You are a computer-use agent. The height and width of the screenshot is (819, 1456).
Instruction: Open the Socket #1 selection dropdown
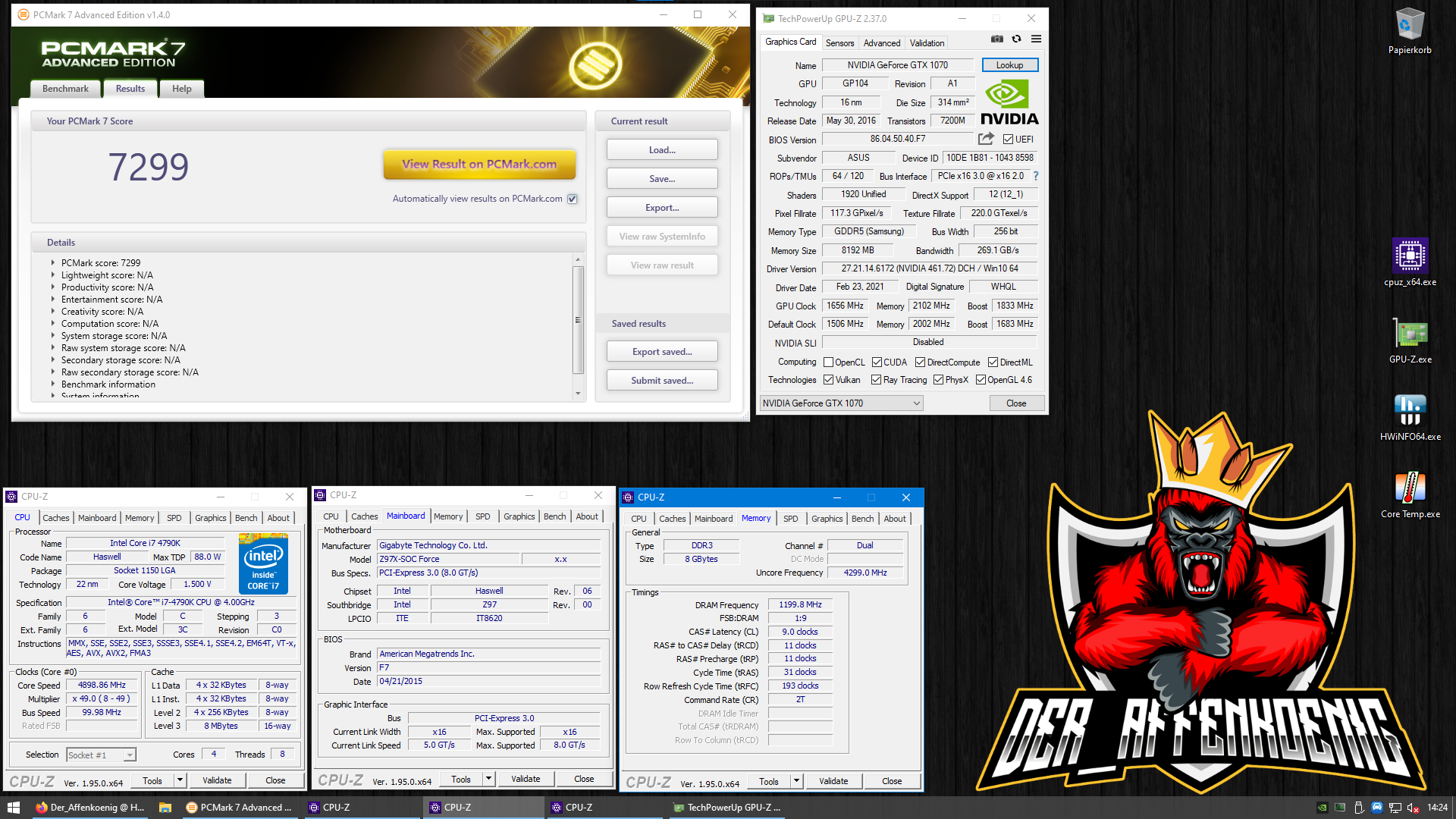[101, 755]
